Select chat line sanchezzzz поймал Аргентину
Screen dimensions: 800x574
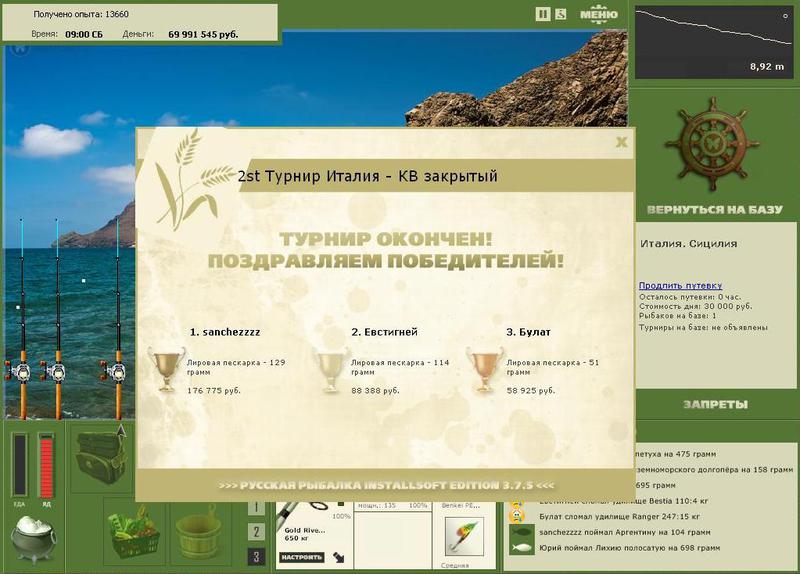pos(624,532)
